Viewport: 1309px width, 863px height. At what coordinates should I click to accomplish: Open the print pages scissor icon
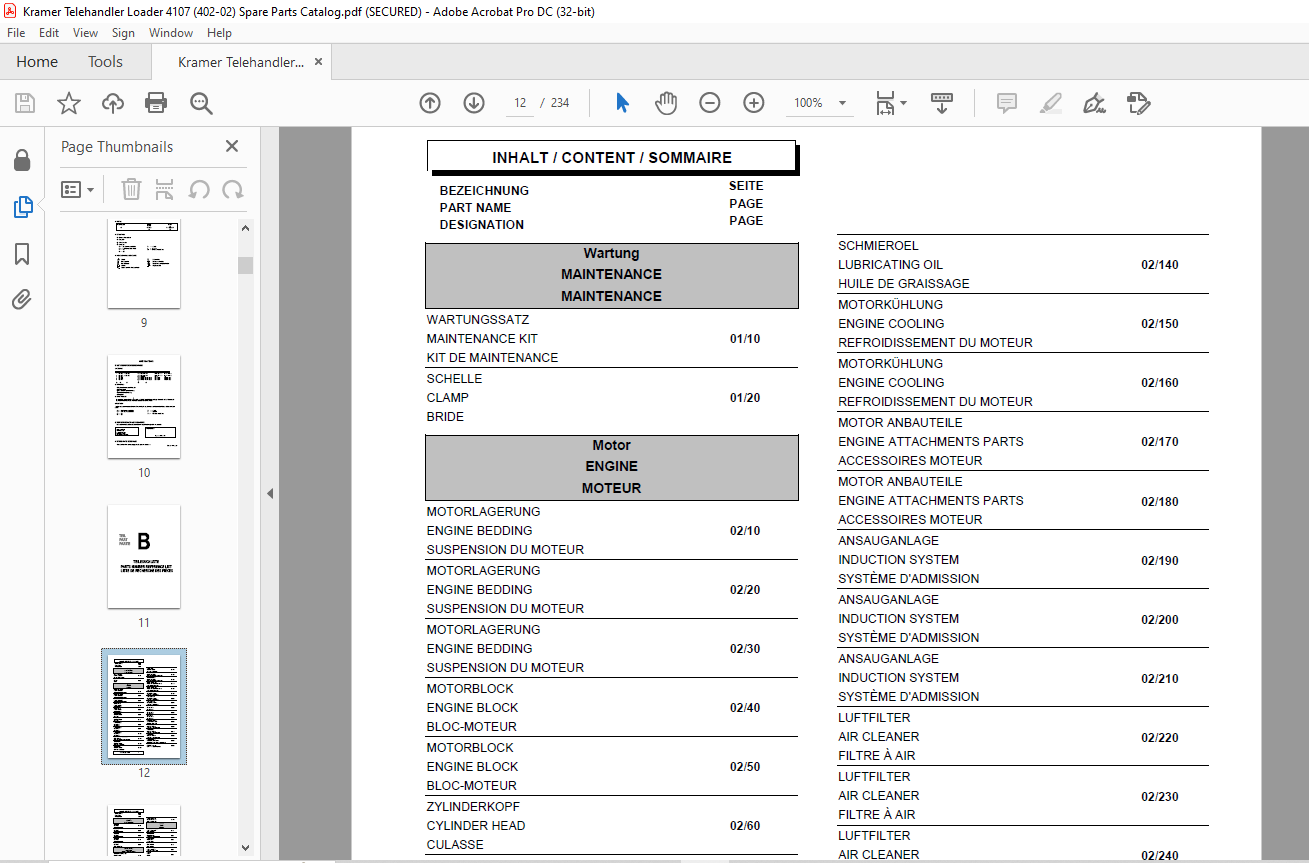165,189
